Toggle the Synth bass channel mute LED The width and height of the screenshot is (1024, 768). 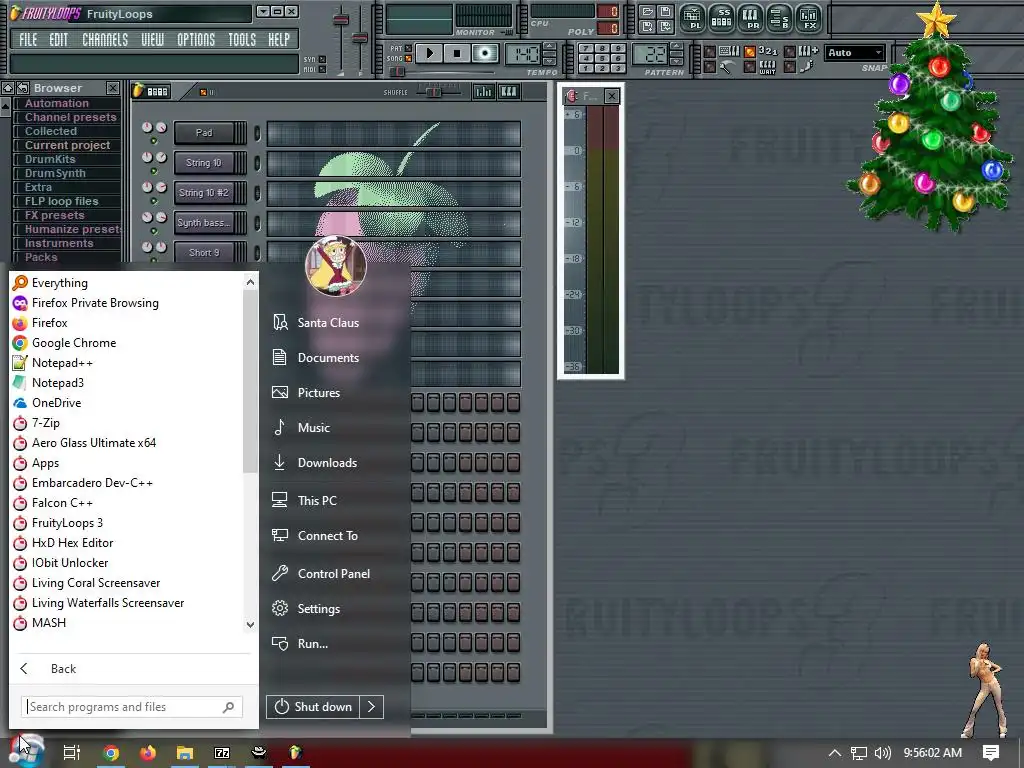(153, 231)
